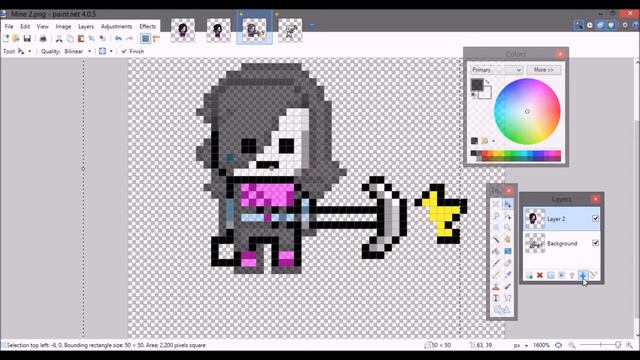Click the zoom slider in status bar
The width and height of the screenshot is (640, 360).
(600, 345)
